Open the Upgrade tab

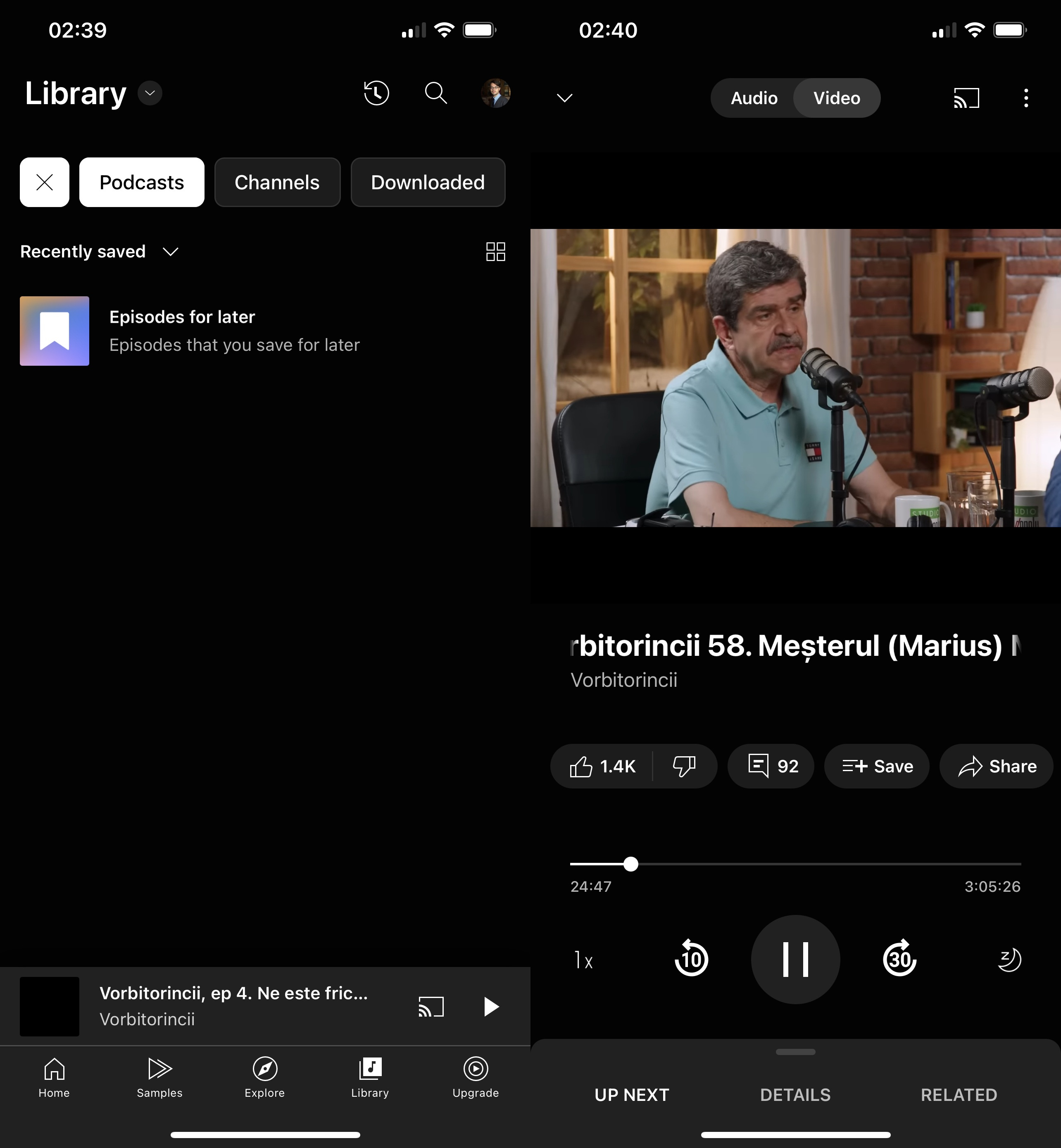click(476, 1077)
